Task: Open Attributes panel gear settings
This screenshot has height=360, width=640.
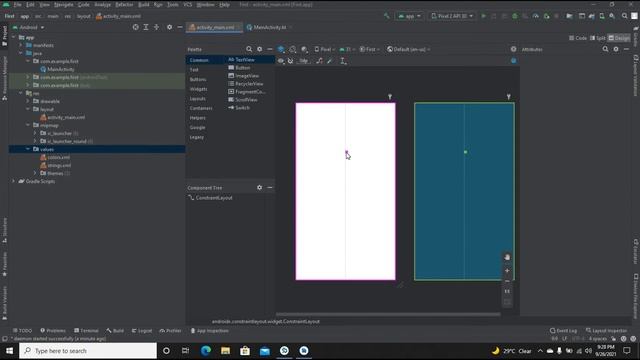Action: 616,49
